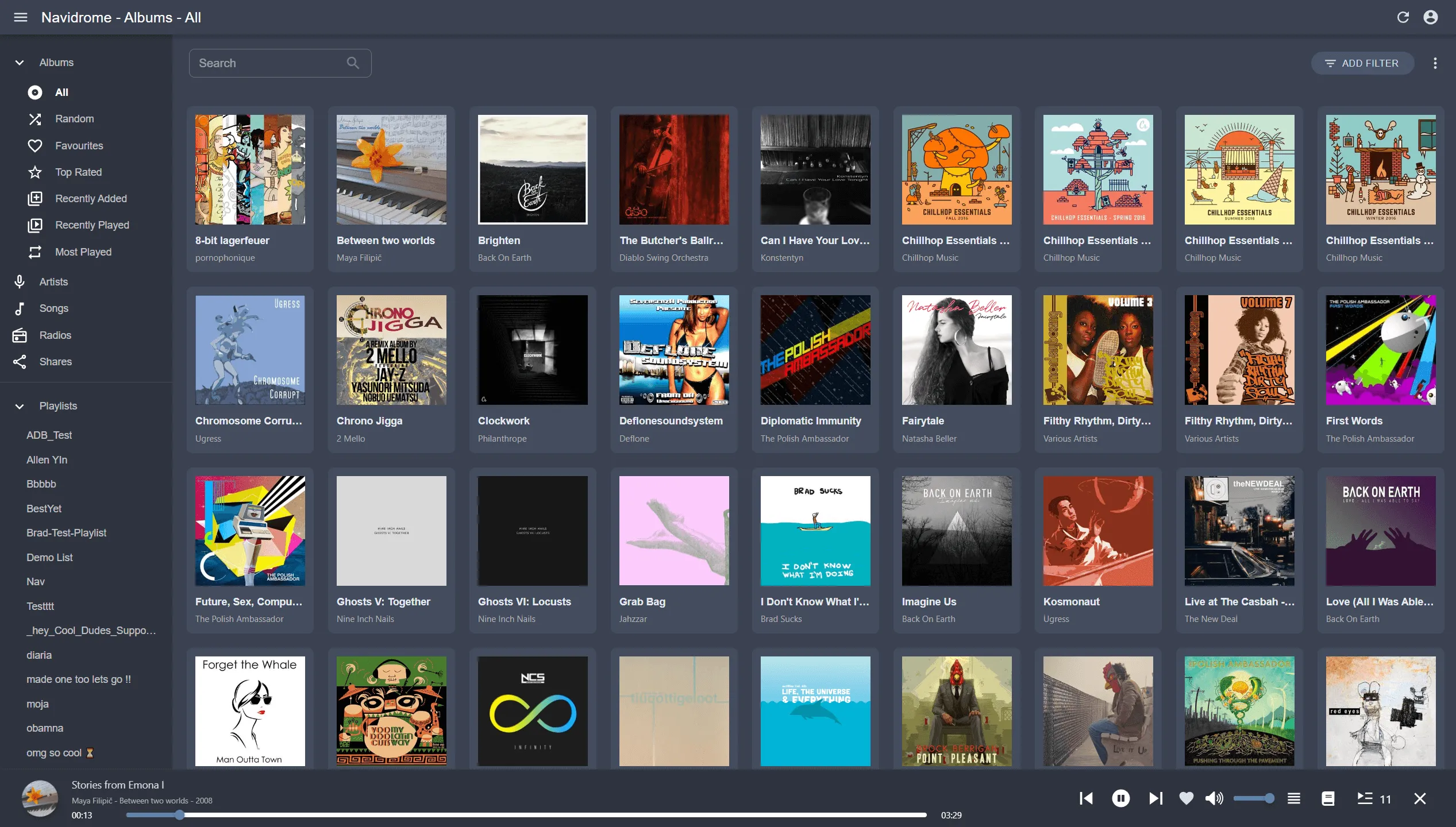
Task: Open the Add Filter dropdown
Action: tap(1362, 63)
